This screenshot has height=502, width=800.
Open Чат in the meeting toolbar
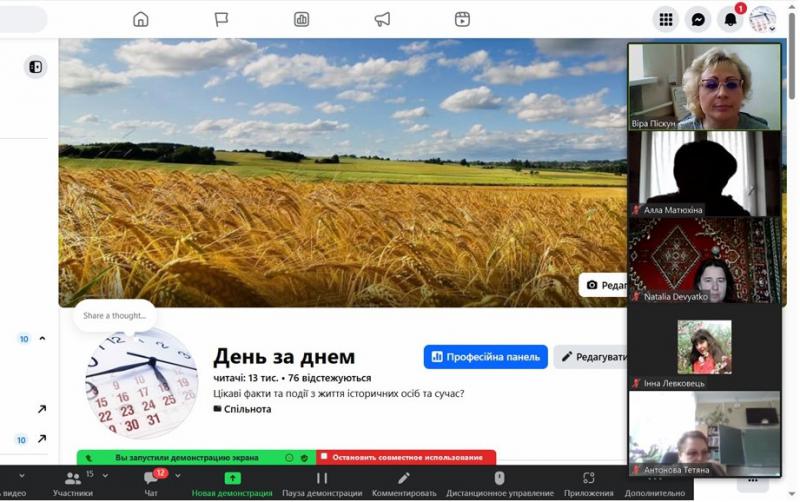[151, 483]
